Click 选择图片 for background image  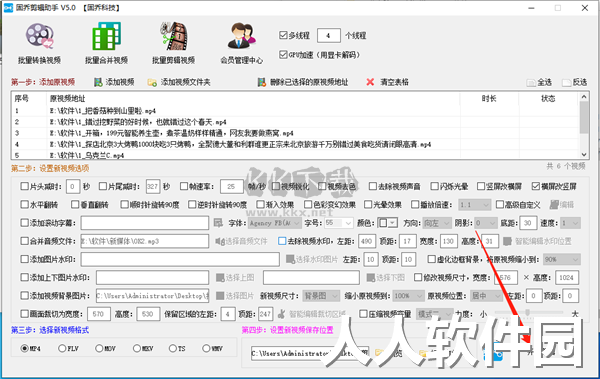coord(235,296)
